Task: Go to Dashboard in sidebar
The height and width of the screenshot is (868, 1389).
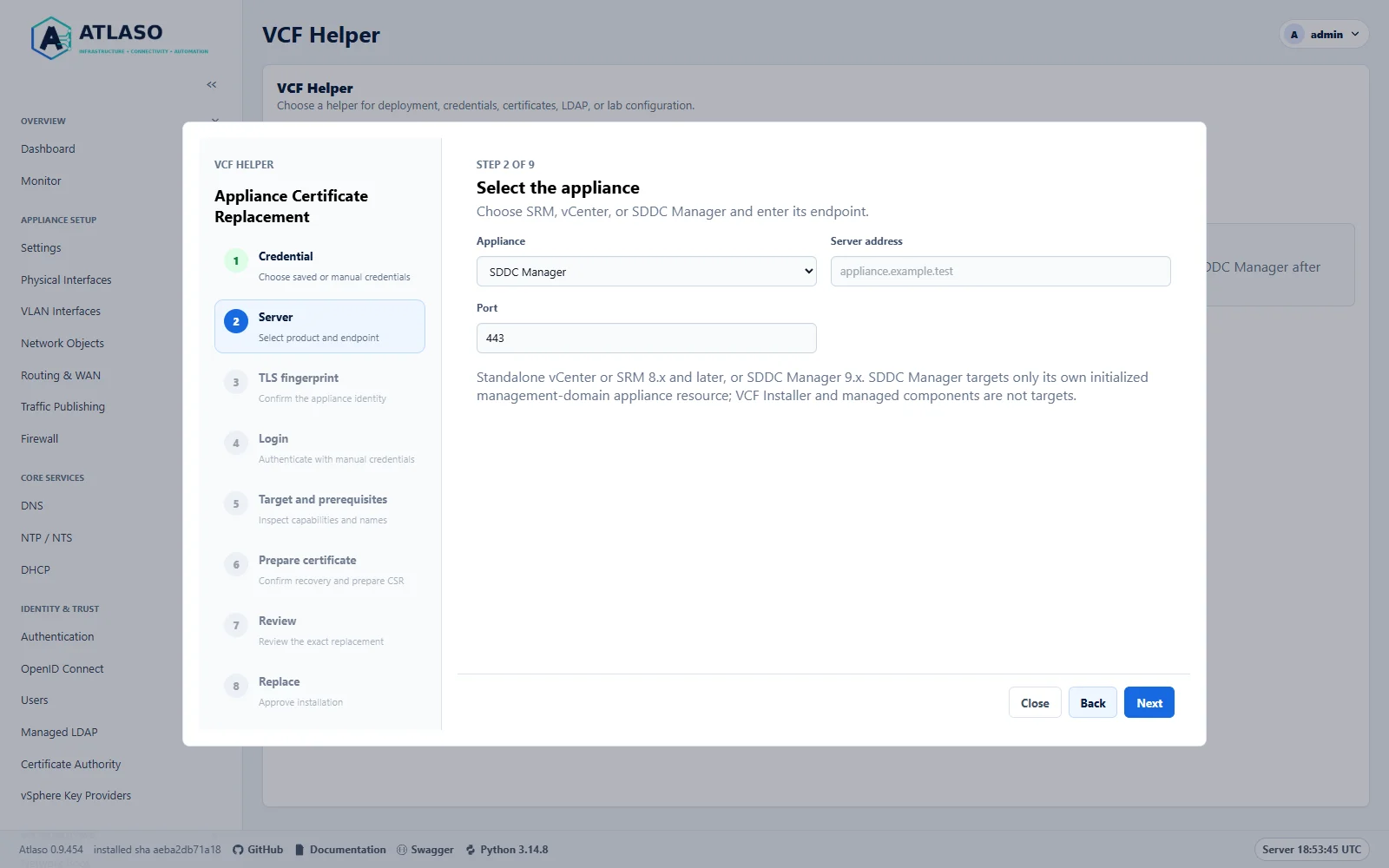Action: pos(48,149)
